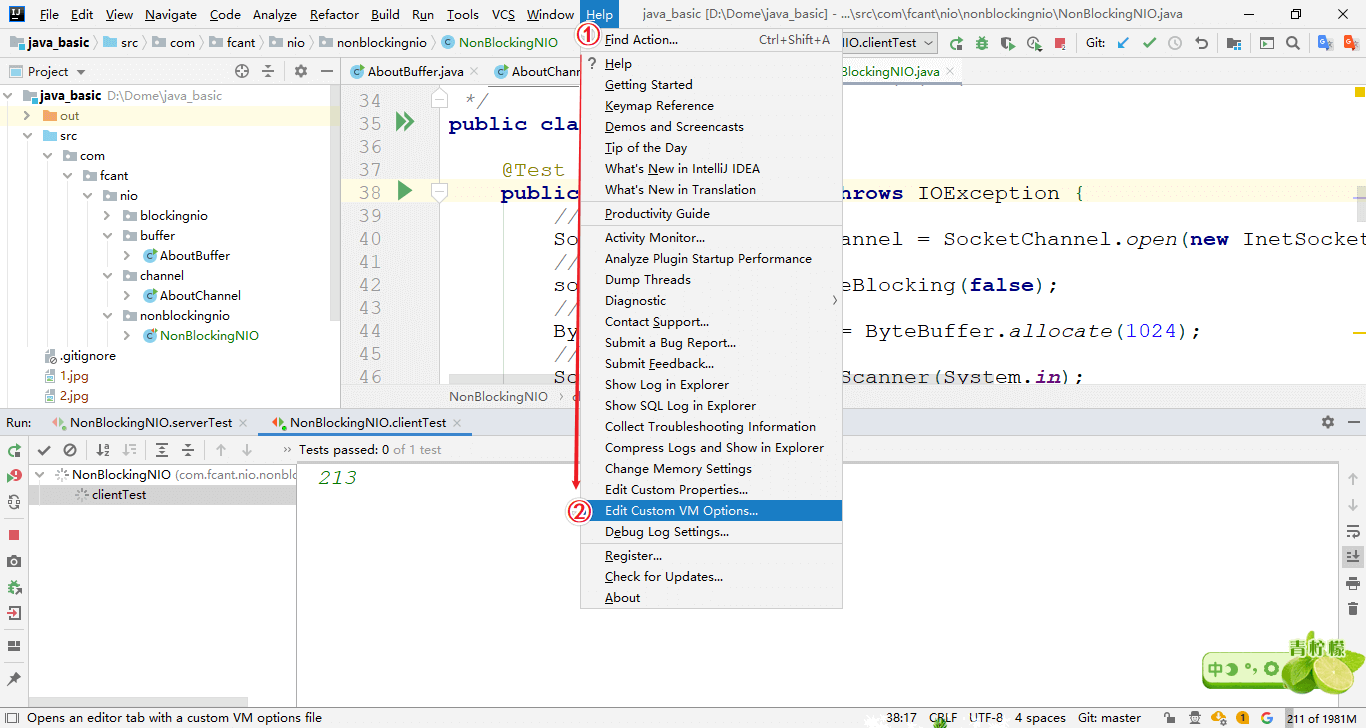Screen dimensions: 1366x728
Task: Switch to NonBlockingNIO.serverTest run tab
Action: 151,423
